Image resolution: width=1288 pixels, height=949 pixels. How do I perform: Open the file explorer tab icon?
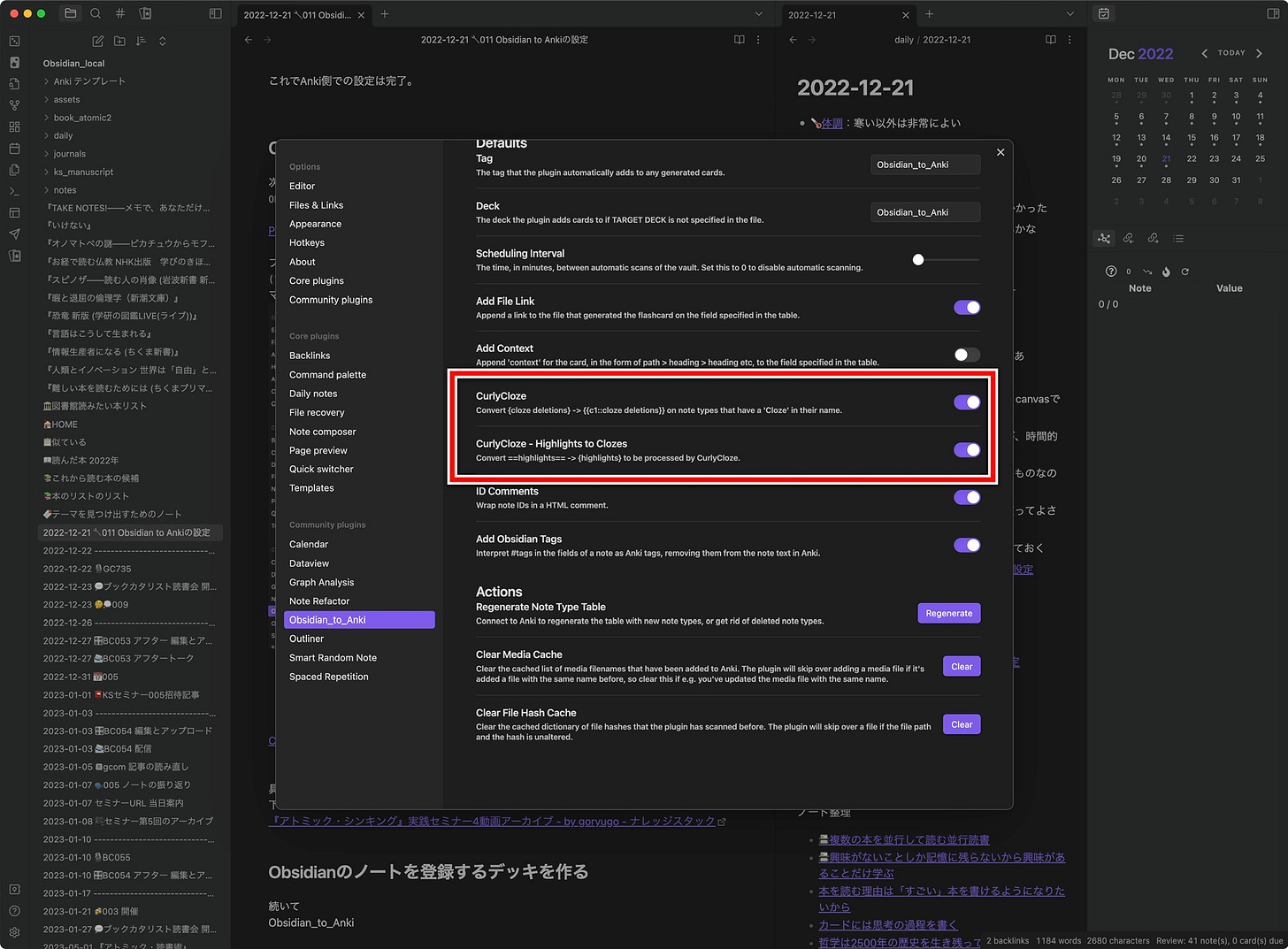pyautogui.click(x=71, y=13)
